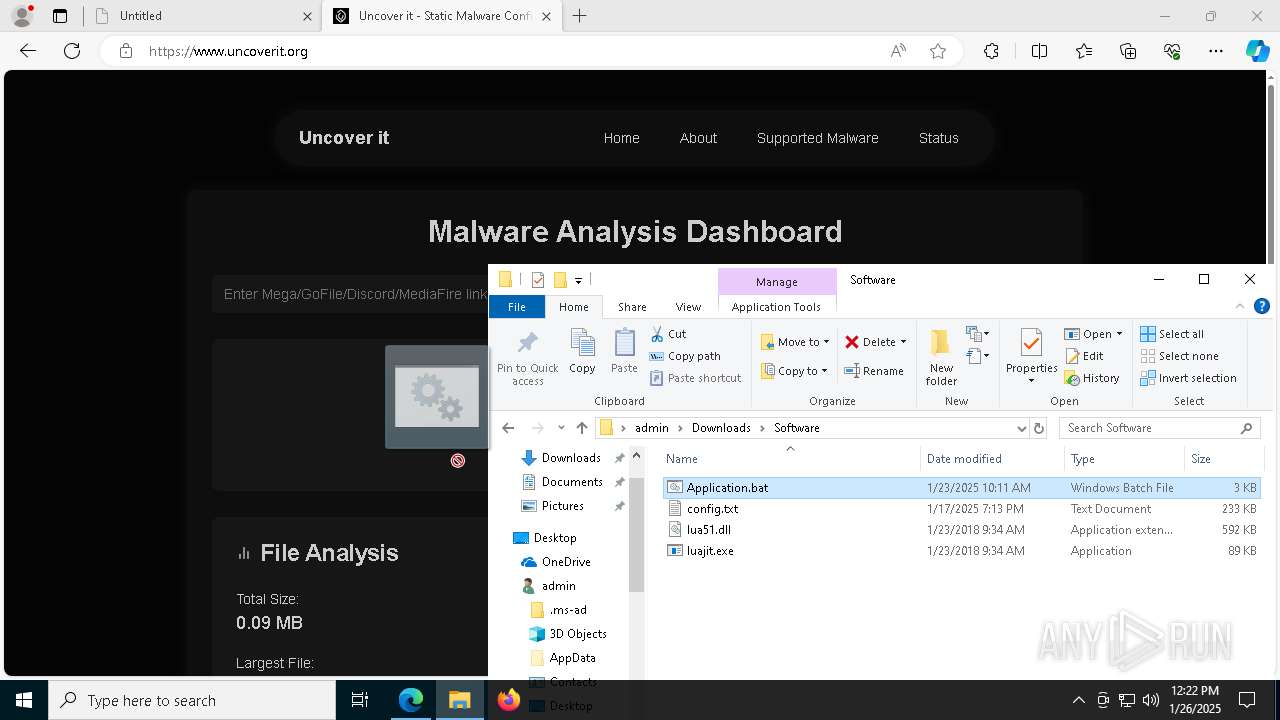Open Edge Collections icon
Screen dimensions: 1280x720
tap(1128, 51)
